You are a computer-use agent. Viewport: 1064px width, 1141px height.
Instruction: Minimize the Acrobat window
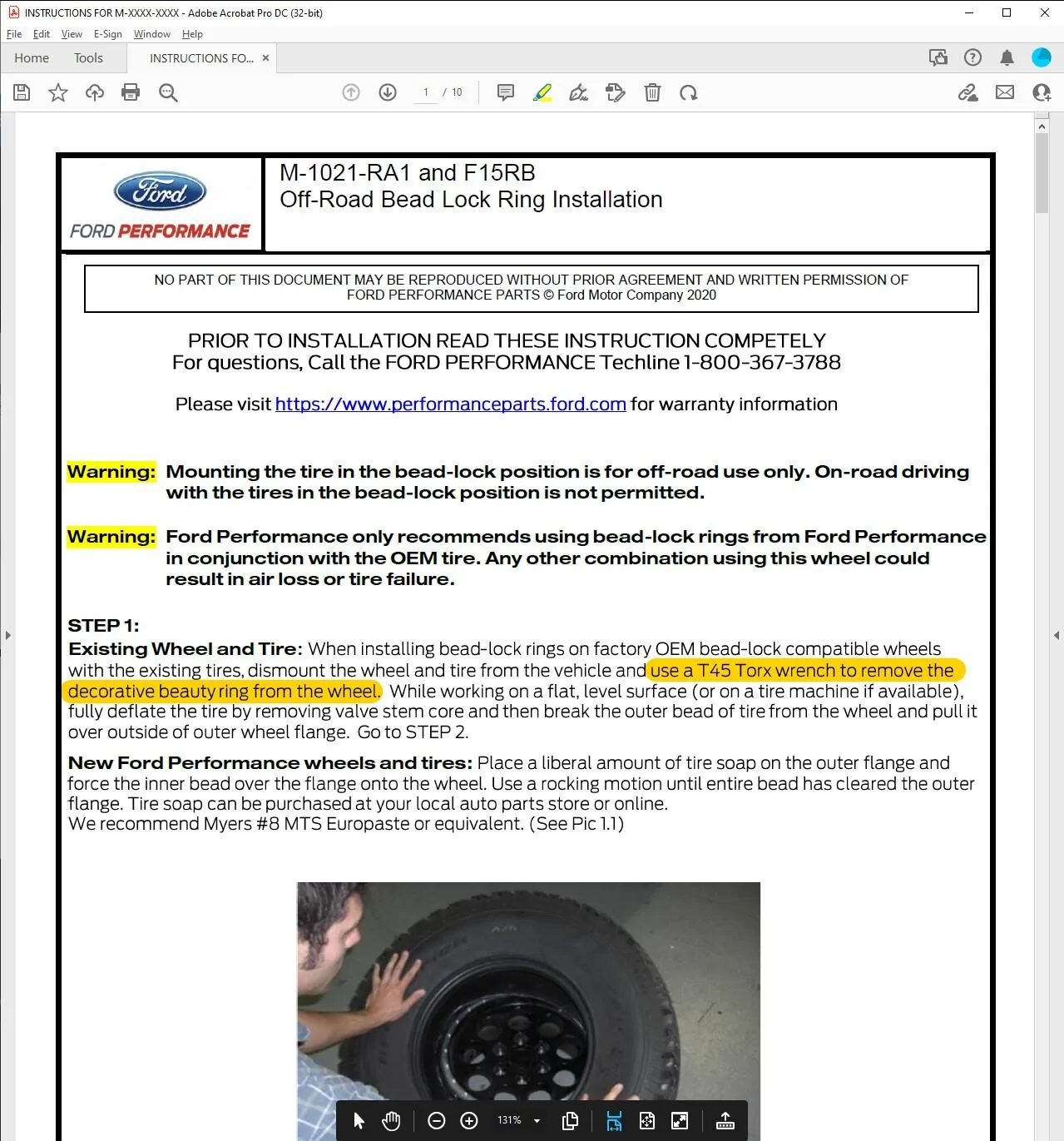coord(969,12)
